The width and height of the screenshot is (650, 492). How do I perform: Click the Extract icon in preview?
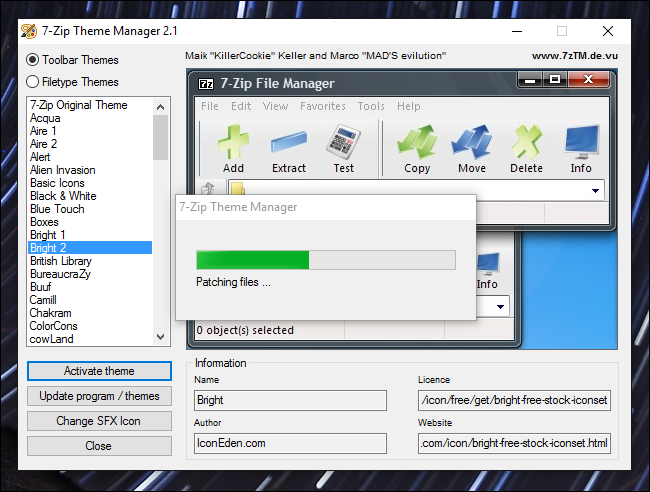(x=289, y=142)
